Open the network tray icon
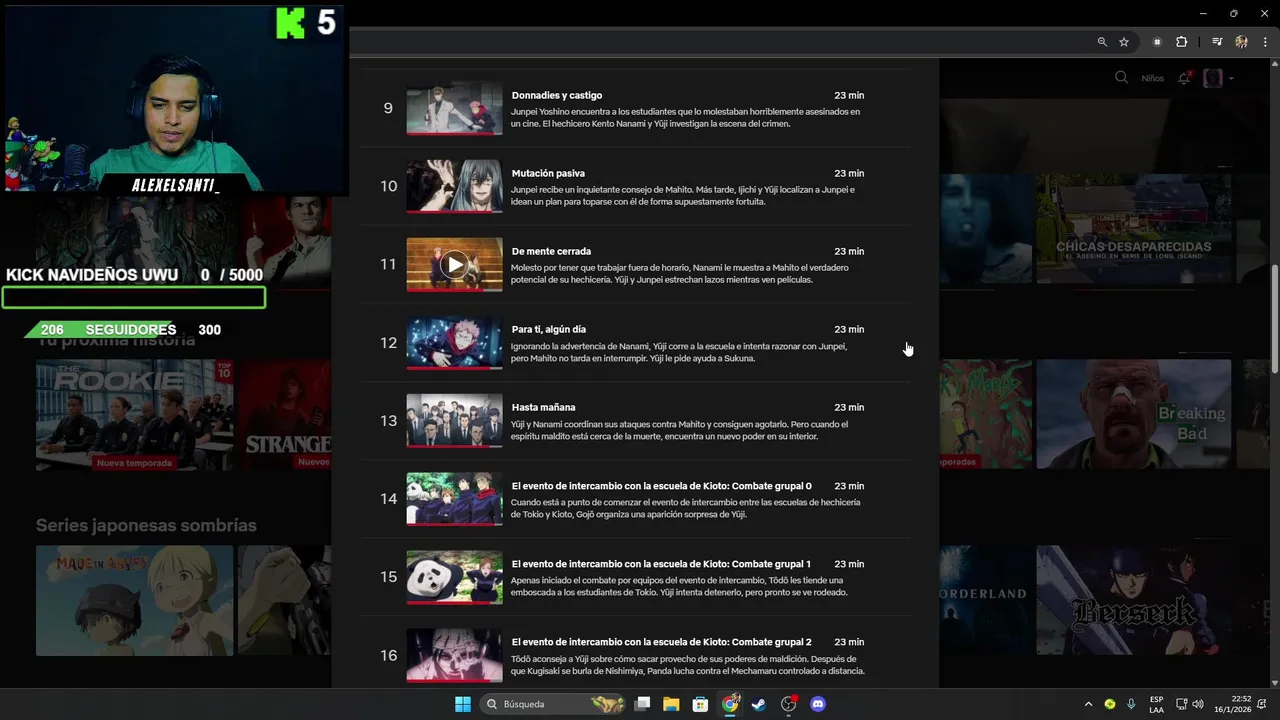The width and height of the screenshot is (1280, 720). (1181, 704)
